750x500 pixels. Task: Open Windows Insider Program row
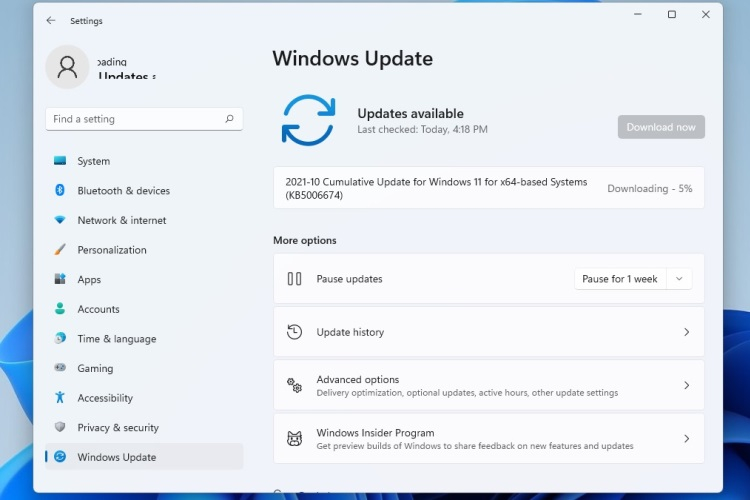coord(488,438)
